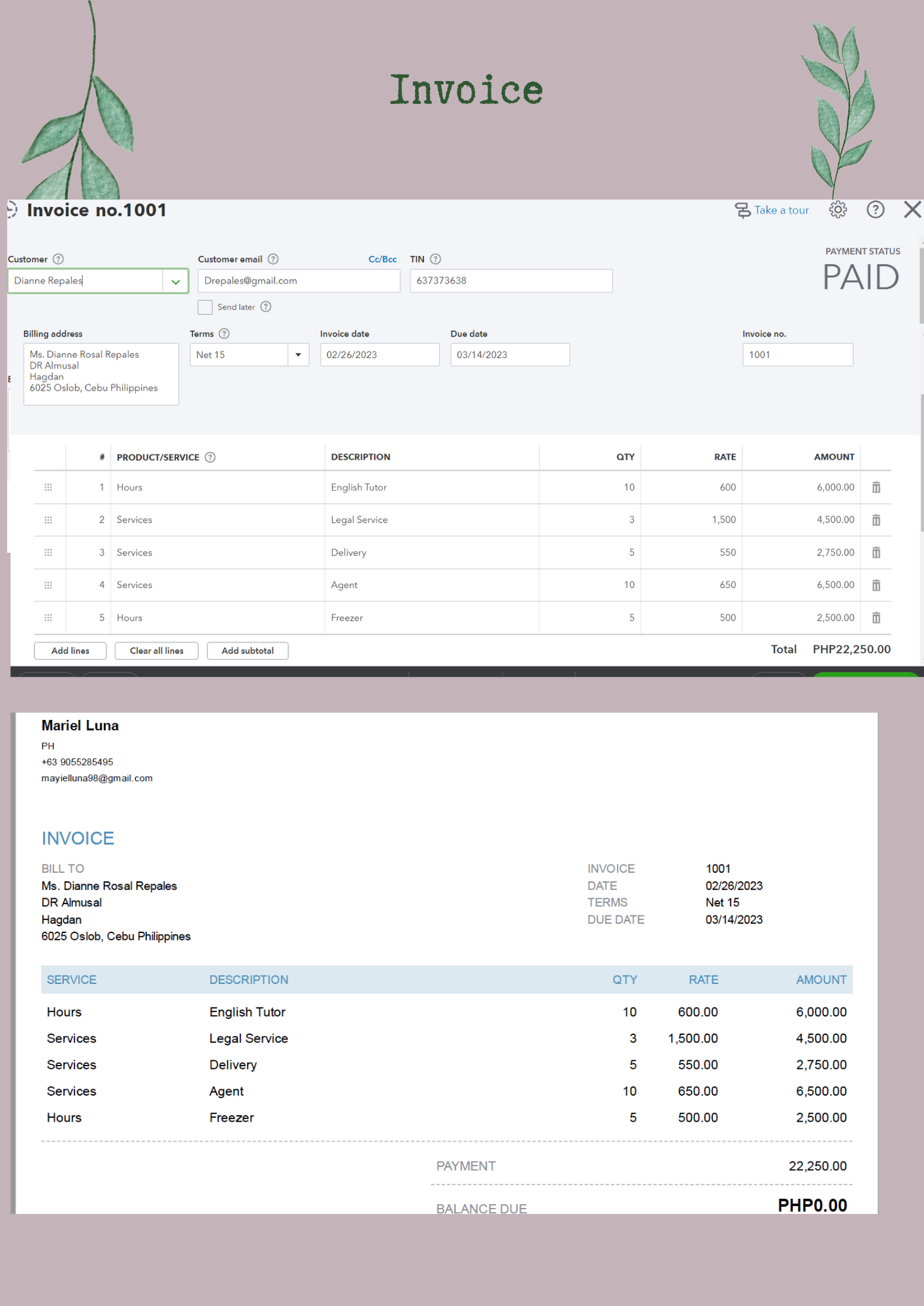Image resolution: width=924 pixels, height=1306 pixels.
Task: Click the Clear all lines button
Action: [x=157, y=651]
